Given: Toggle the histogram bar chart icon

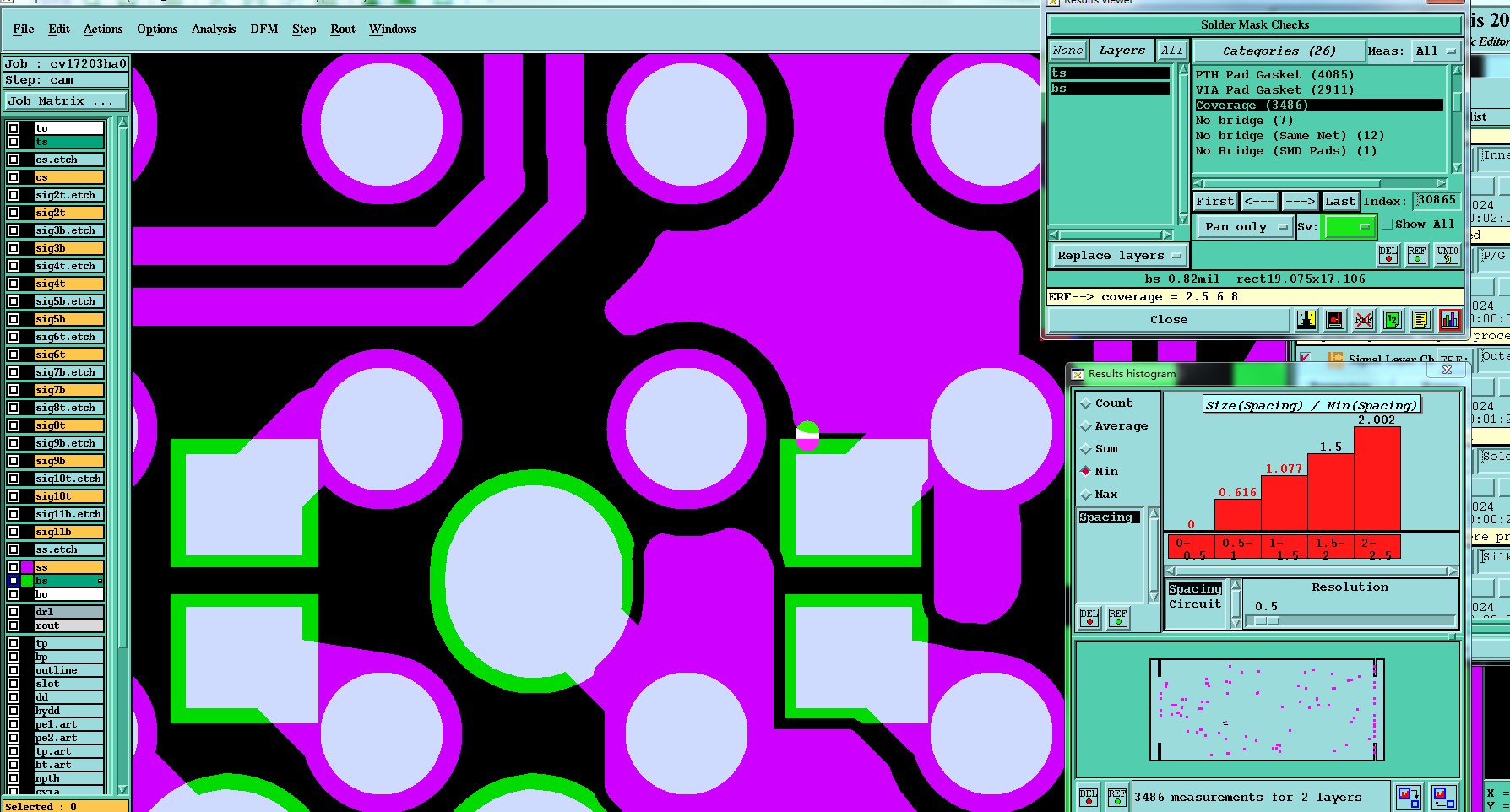Looking at the screenshot, I should click(1450, 320).
